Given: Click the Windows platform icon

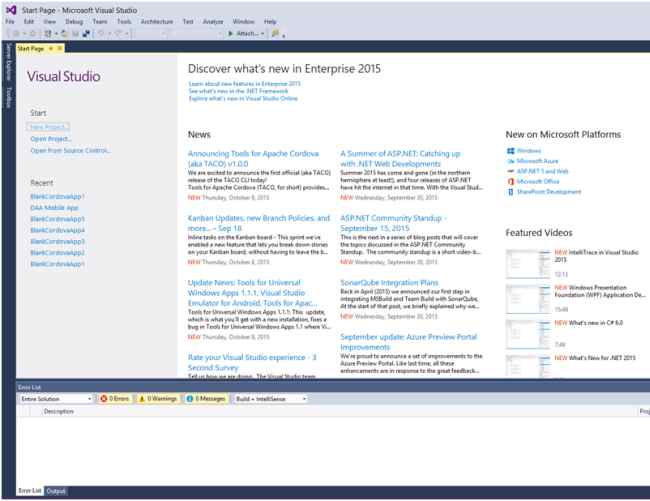Looking at the screenshot, I should 511,151.
